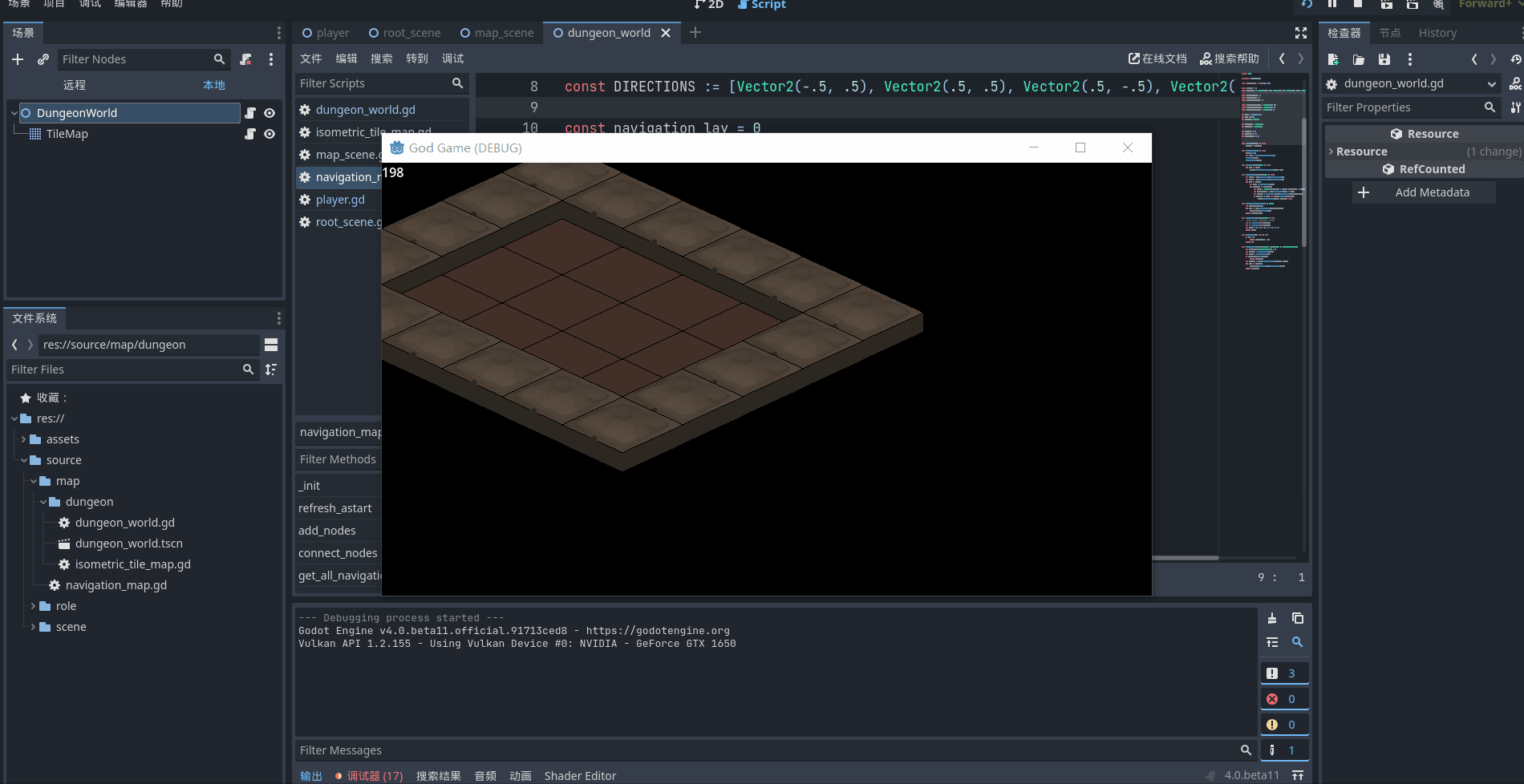Switch to the player scene tab
The image size is (1524, 784).
click(326, 33)
